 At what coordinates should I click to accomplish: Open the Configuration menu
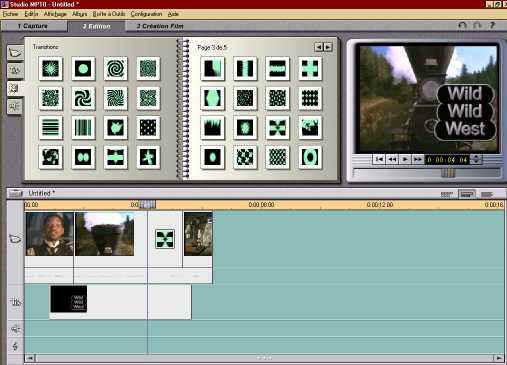[x=146, y=14]
